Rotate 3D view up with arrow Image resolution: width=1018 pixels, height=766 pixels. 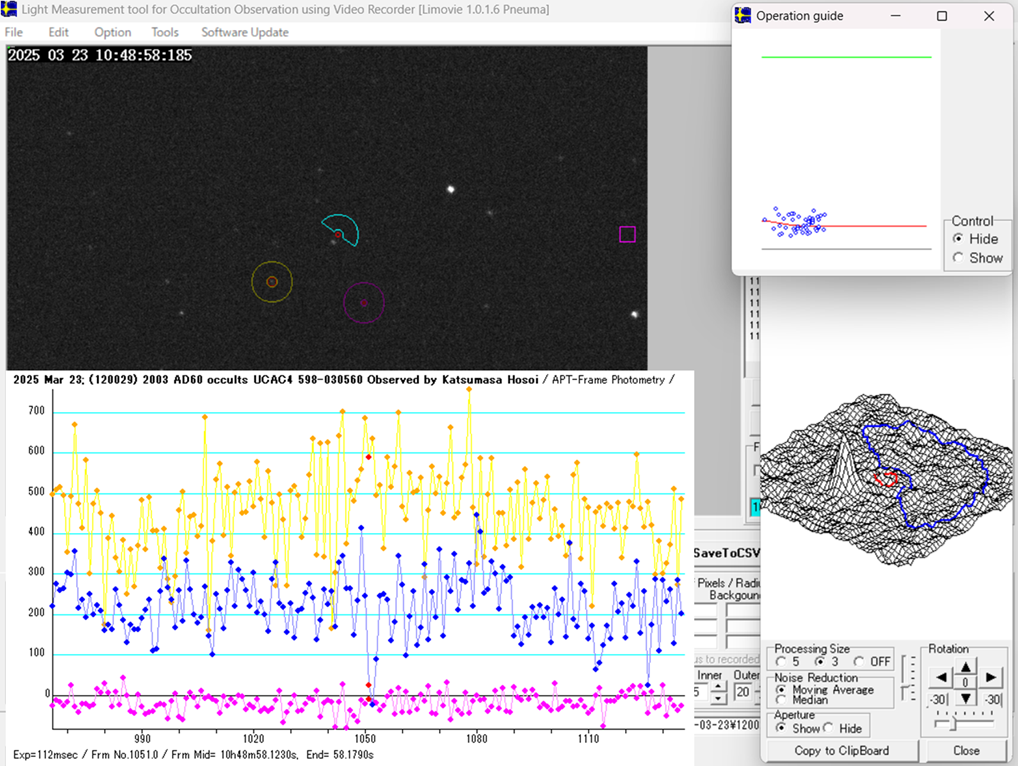coord(965,667)
